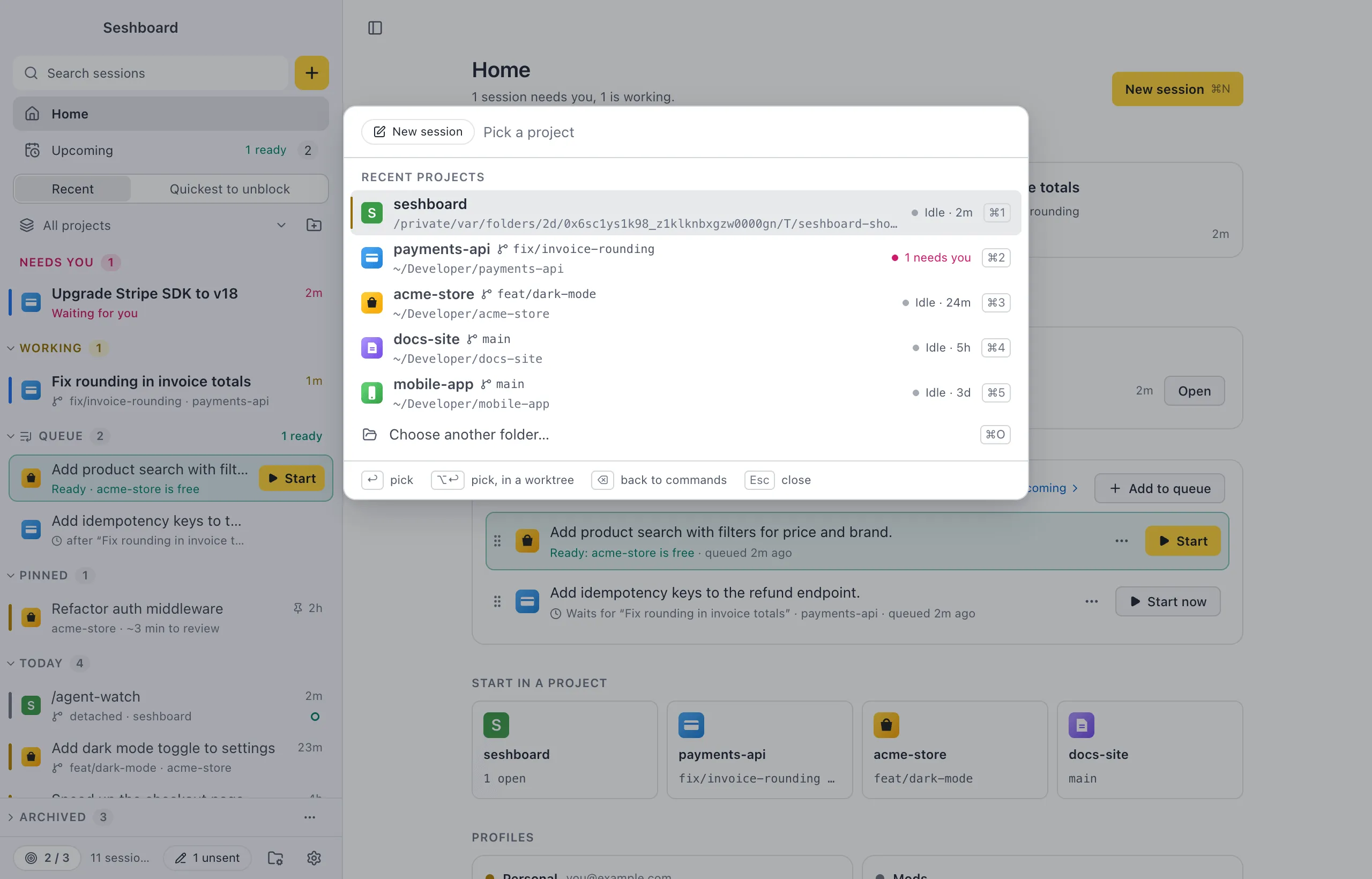Viewport: 1372px width, 879px height.
Task: Click the yellow plus button beside search
Action: tap(311, 73)
